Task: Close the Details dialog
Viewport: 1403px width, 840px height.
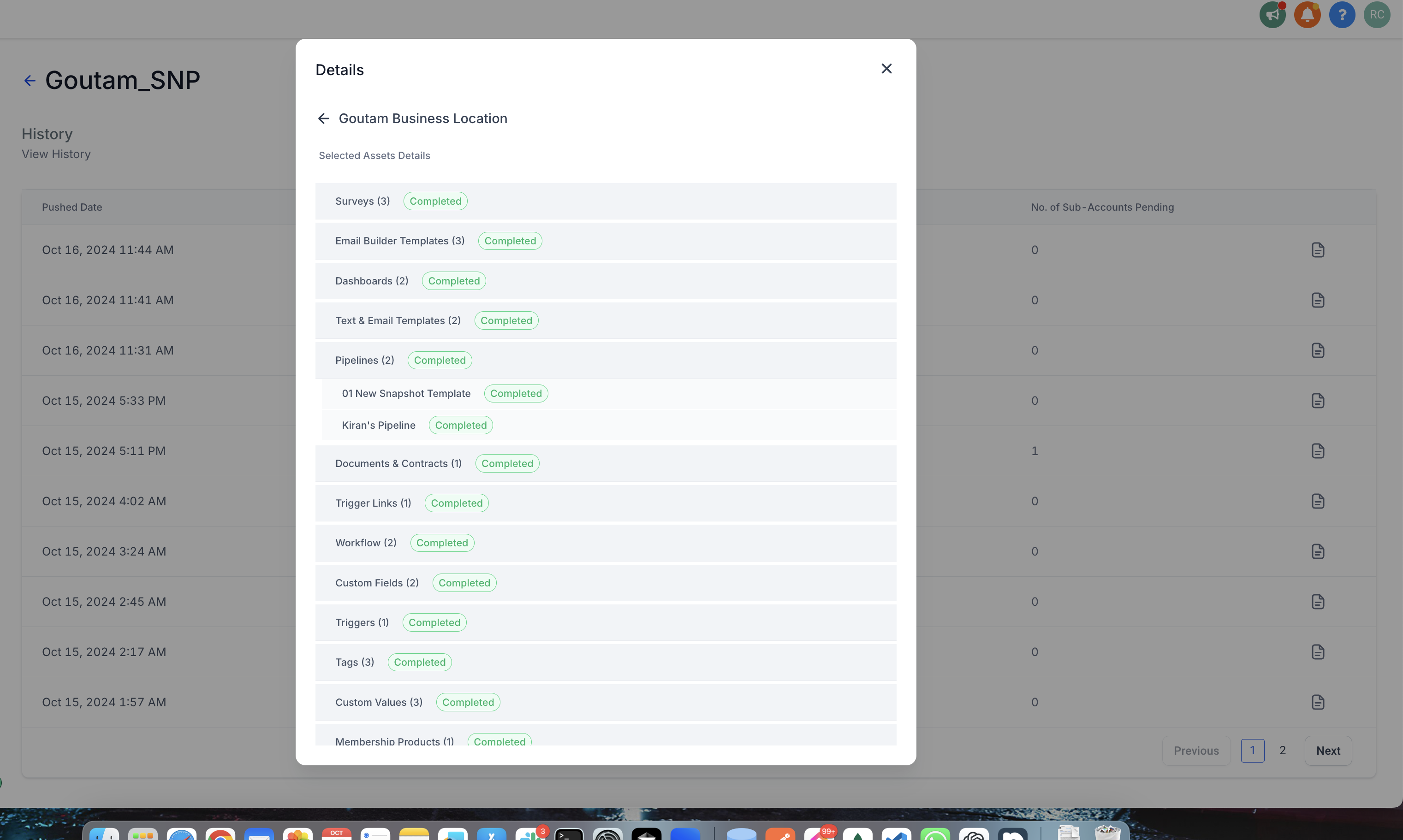Action: (886, 69)
